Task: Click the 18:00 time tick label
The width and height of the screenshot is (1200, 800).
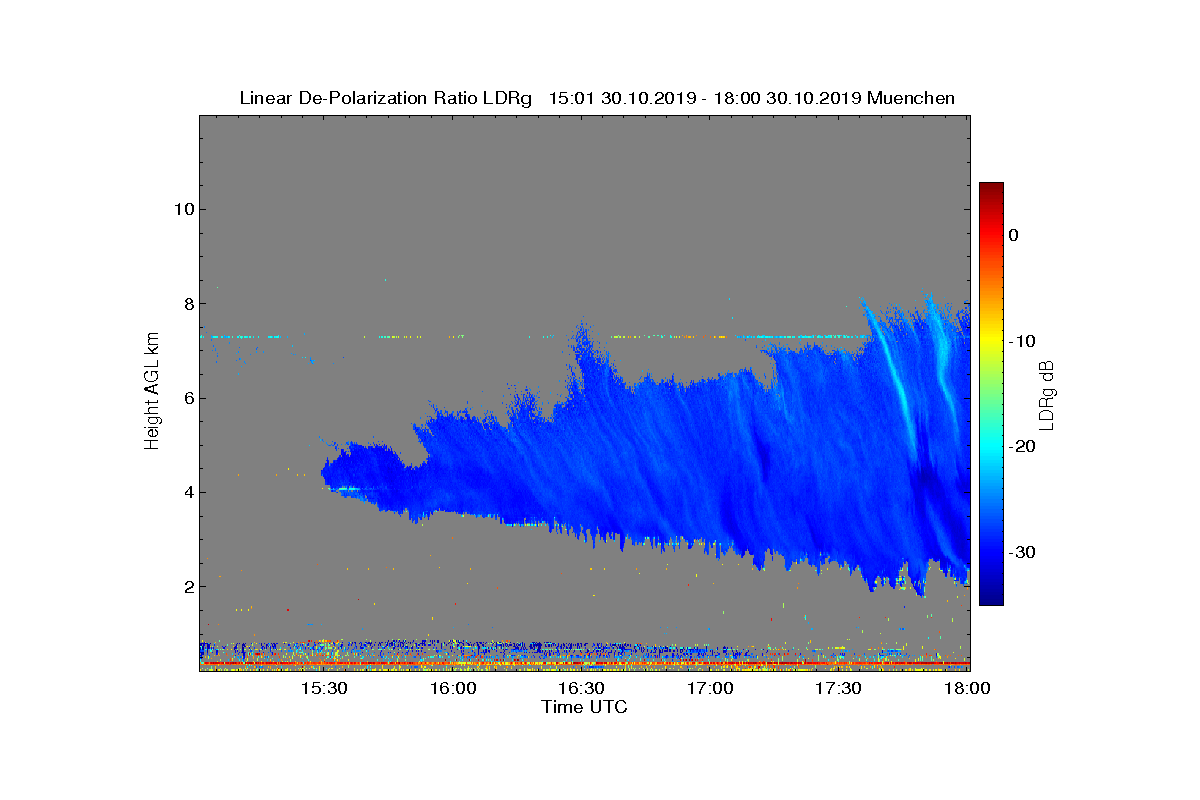Action: click(967, 688)
